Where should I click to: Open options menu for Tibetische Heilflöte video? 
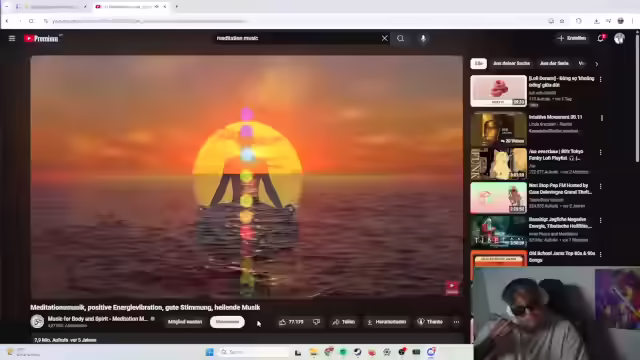click(x=600, y=221)
